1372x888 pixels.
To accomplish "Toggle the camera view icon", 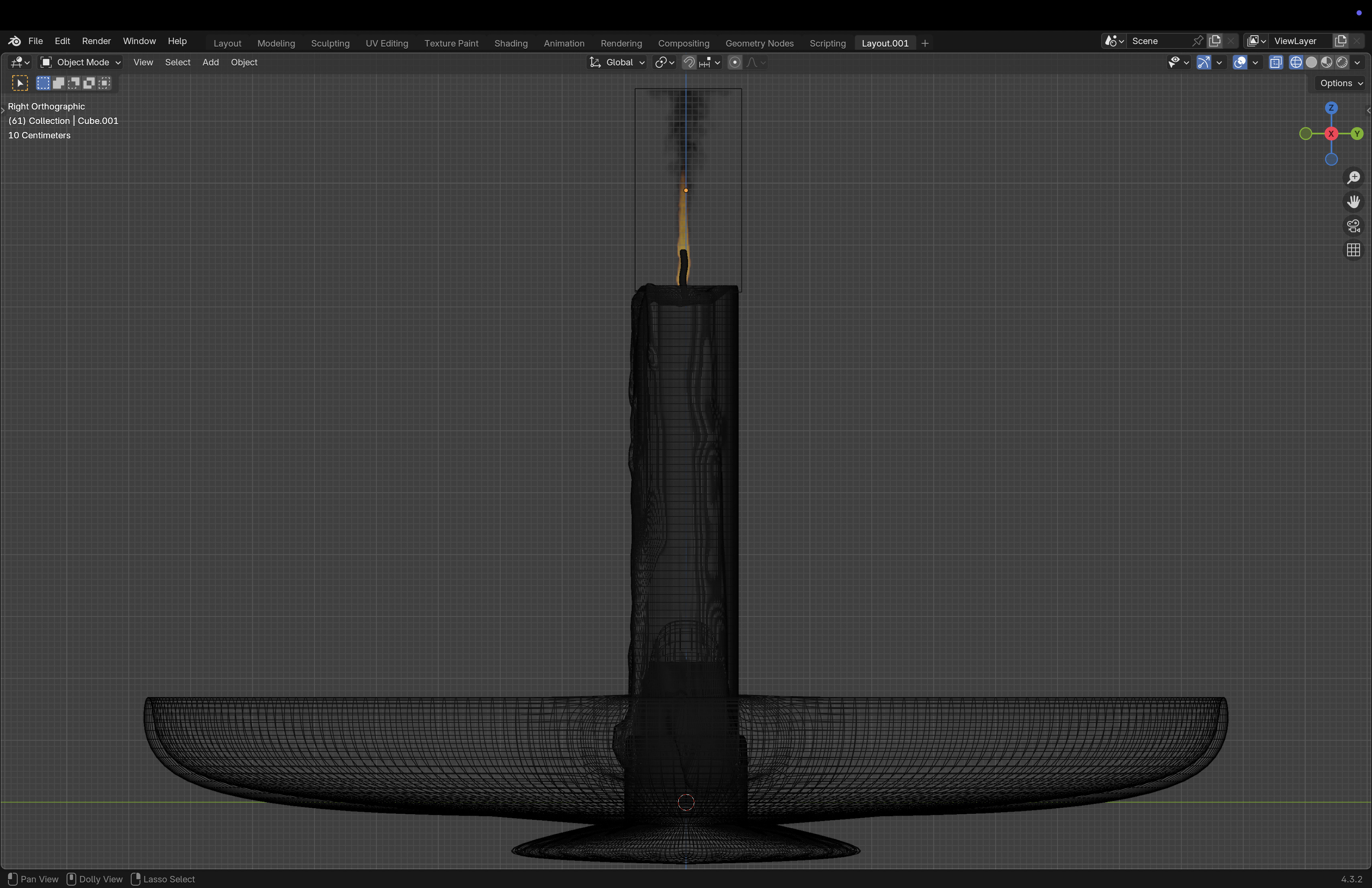I will pos(1353,226).
